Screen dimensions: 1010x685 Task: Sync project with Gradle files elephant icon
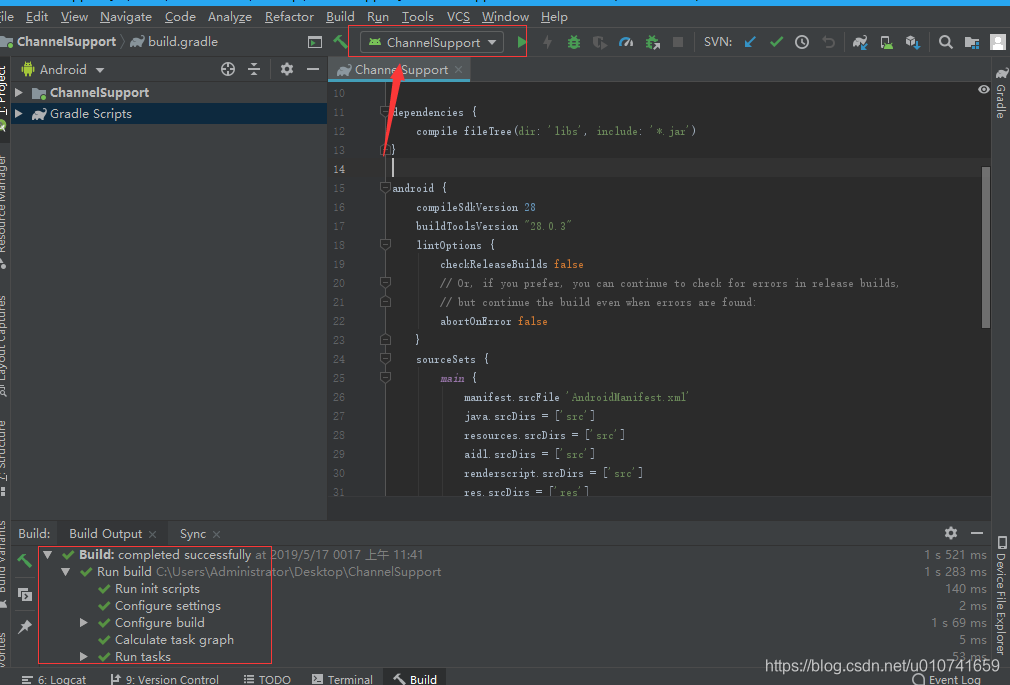pyautogui.click(x=858, y=42)
